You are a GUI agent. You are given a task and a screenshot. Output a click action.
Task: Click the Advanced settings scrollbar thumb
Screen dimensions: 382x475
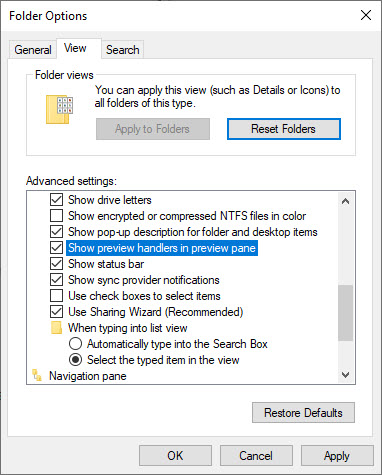pos(345,313)
